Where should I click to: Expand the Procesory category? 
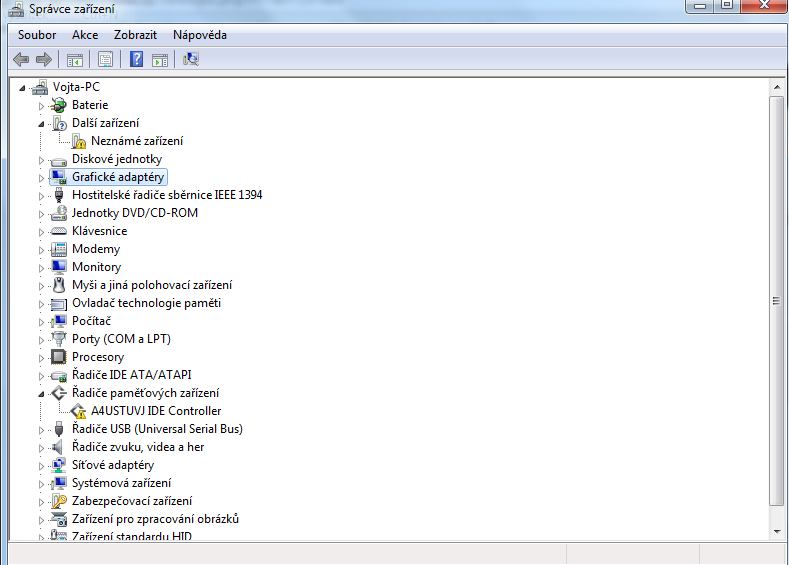[41, 358]
